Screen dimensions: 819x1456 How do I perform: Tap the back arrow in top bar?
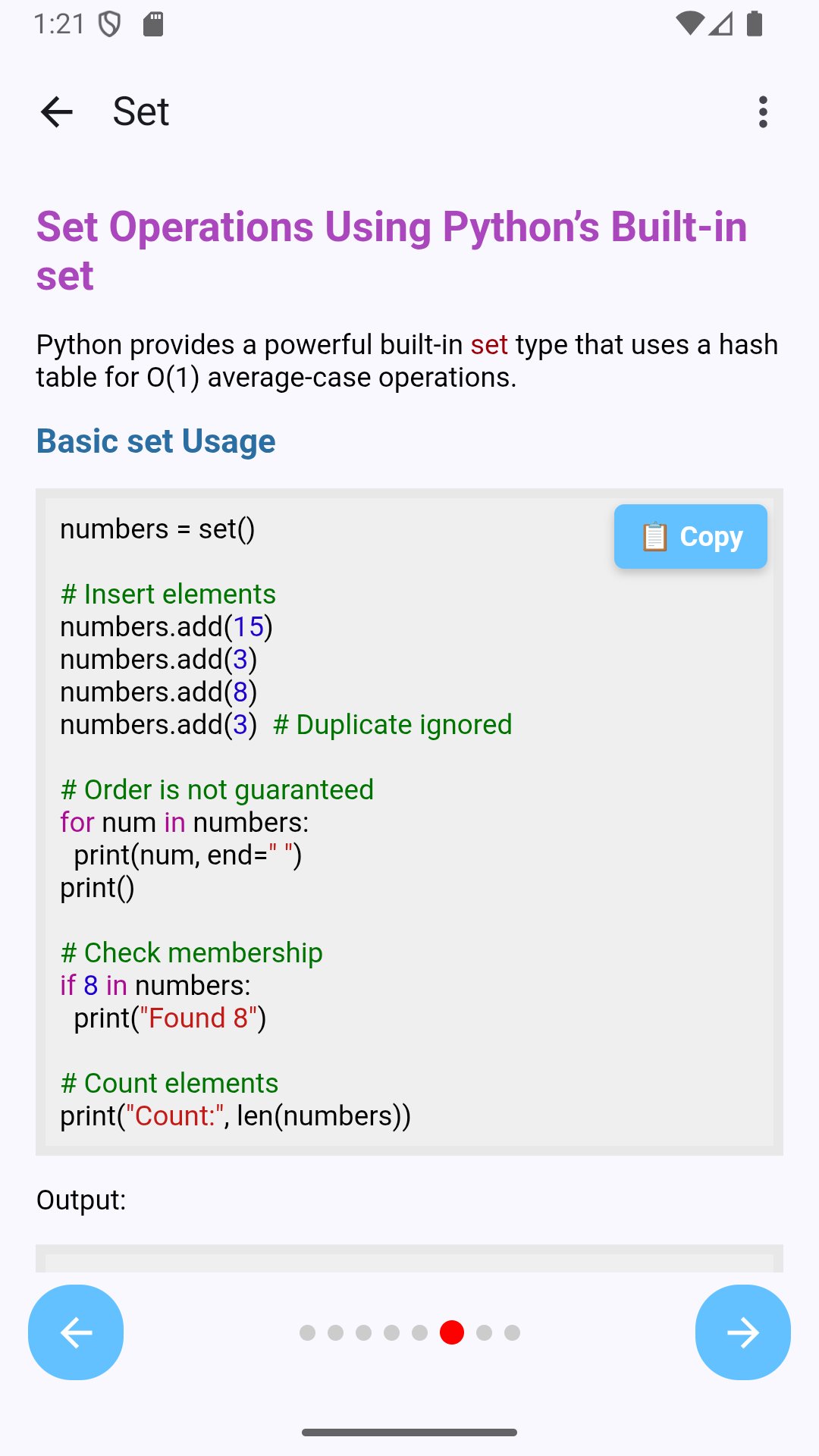(57, 112)
